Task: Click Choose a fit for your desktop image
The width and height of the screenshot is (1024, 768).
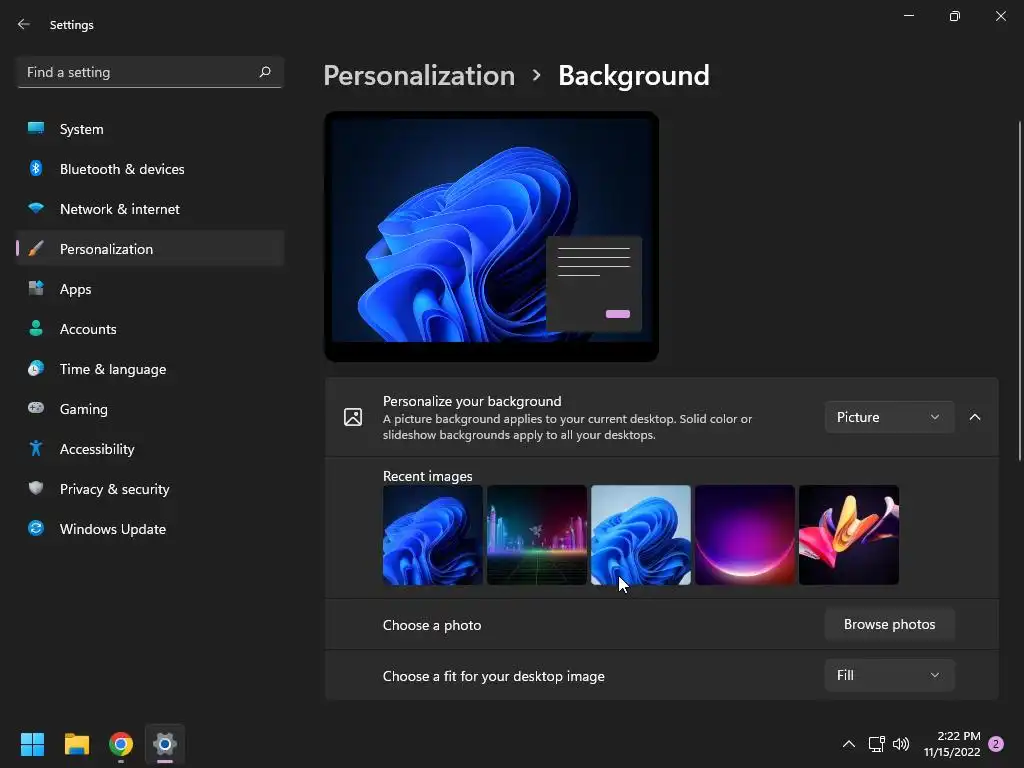Action: click(x=493, y=676)
